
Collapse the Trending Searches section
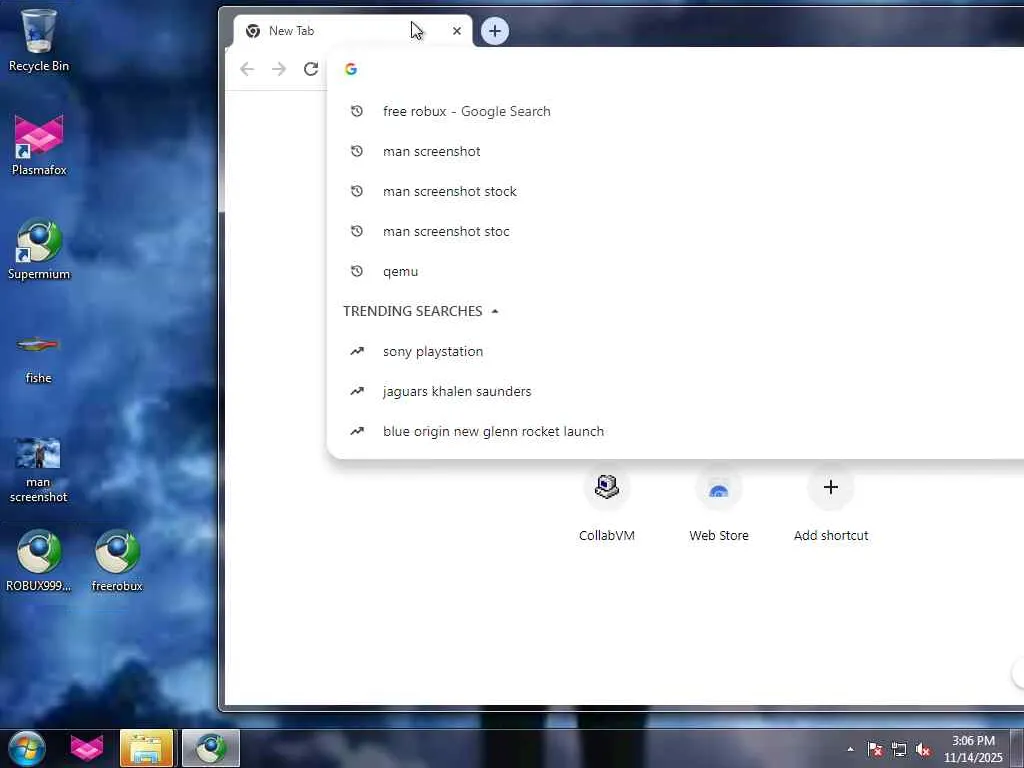click(495, 312)
